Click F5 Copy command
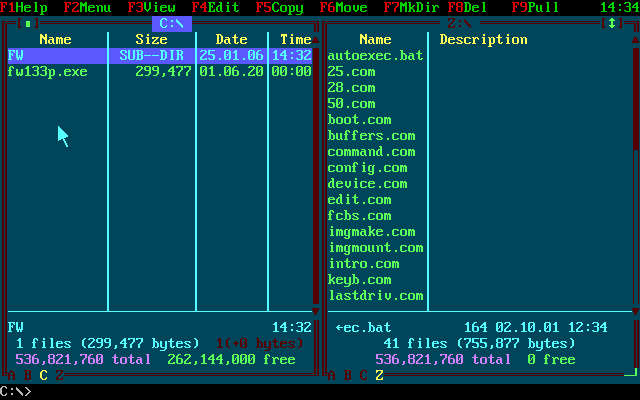The height and width of the screenshot is (400, 640). (279, 7)
